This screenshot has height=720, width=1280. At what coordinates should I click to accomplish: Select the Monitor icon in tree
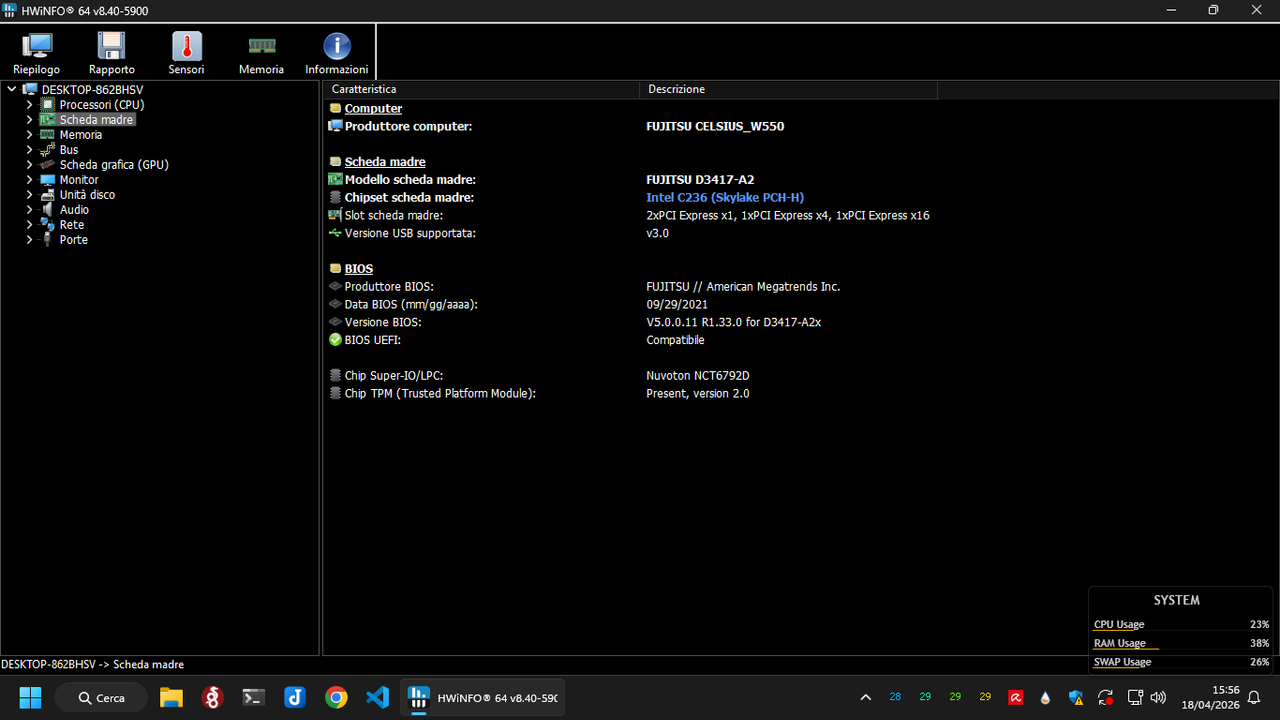pyautogui.click(x=47, y=179)
